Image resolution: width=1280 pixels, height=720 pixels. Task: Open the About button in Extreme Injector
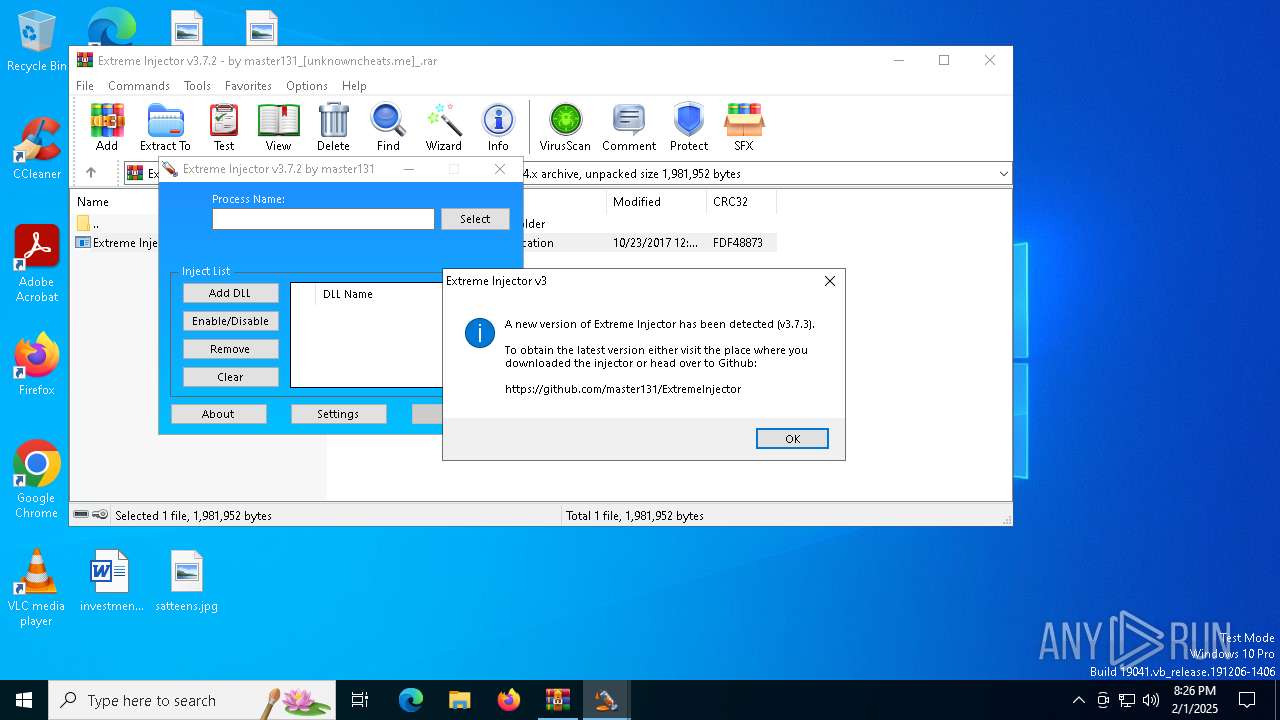[218, 414]
